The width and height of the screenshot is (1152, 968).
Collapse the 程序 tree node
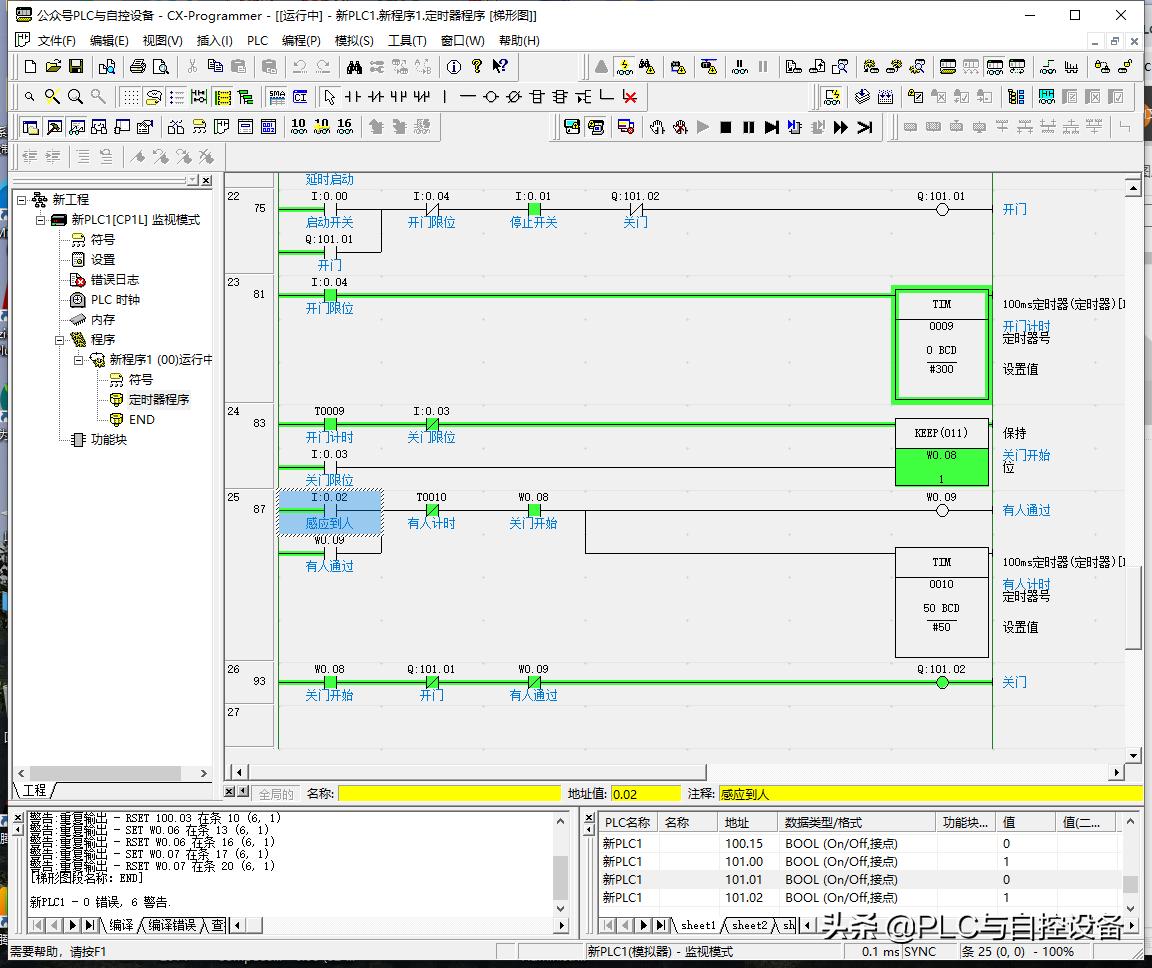(x=60, y=339)
